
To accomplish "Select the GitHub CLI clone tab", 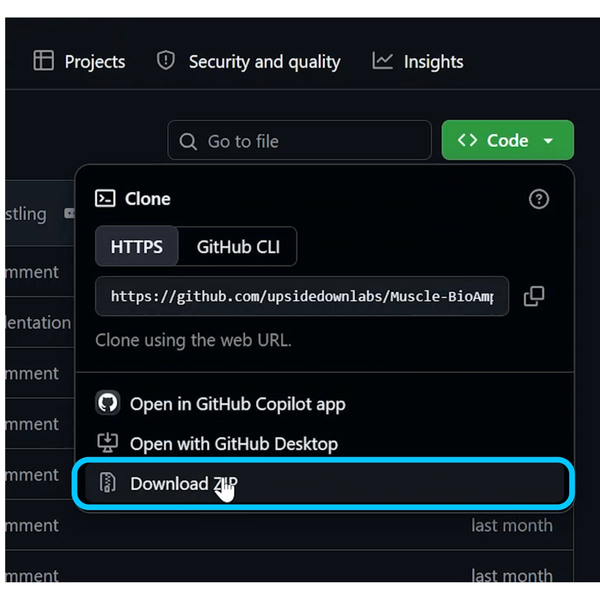I will click(238, 246).
